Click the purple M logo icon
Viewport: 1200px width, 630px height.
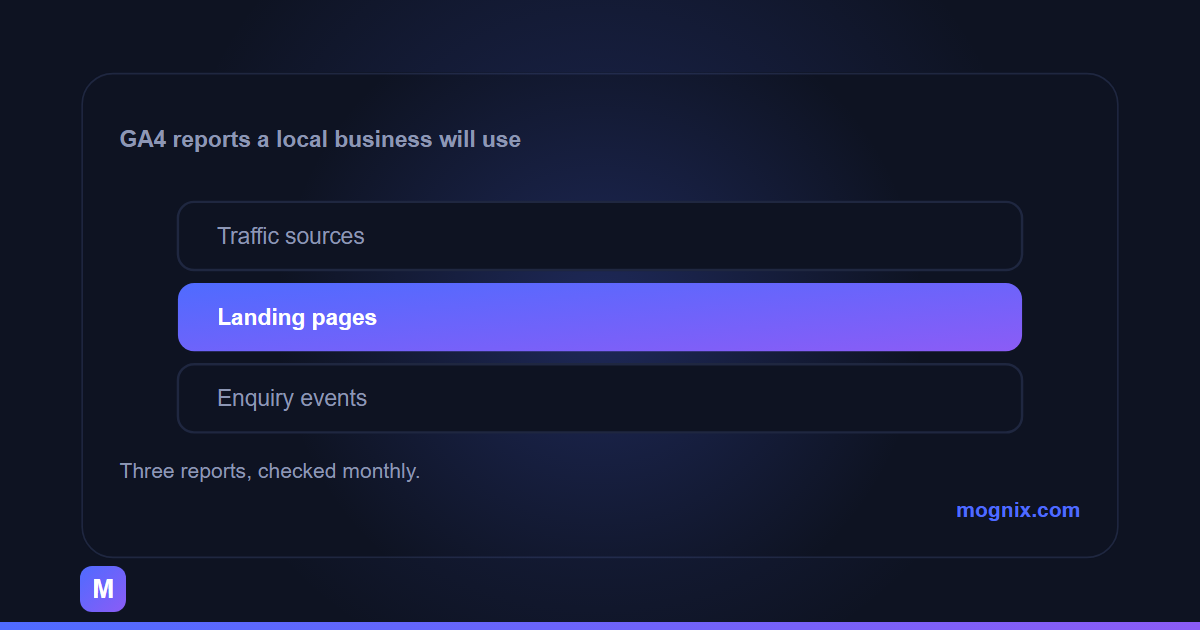(103, 589)
